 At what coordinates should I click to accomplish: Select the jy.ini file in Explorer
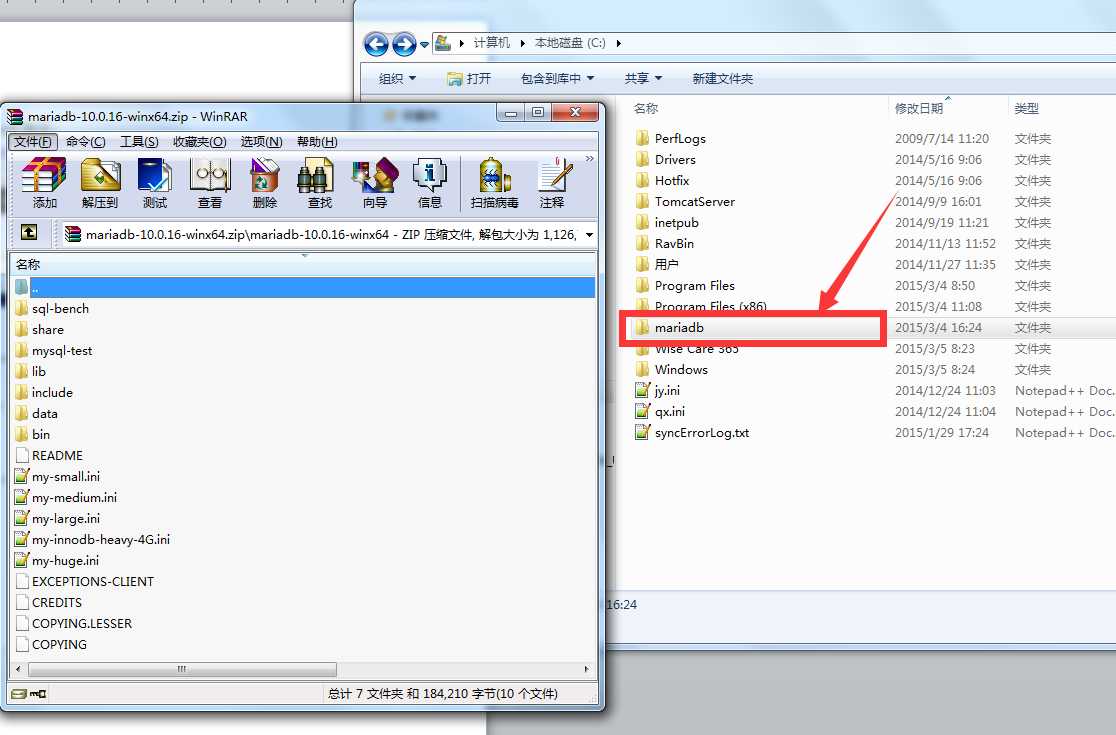[658, 391]
